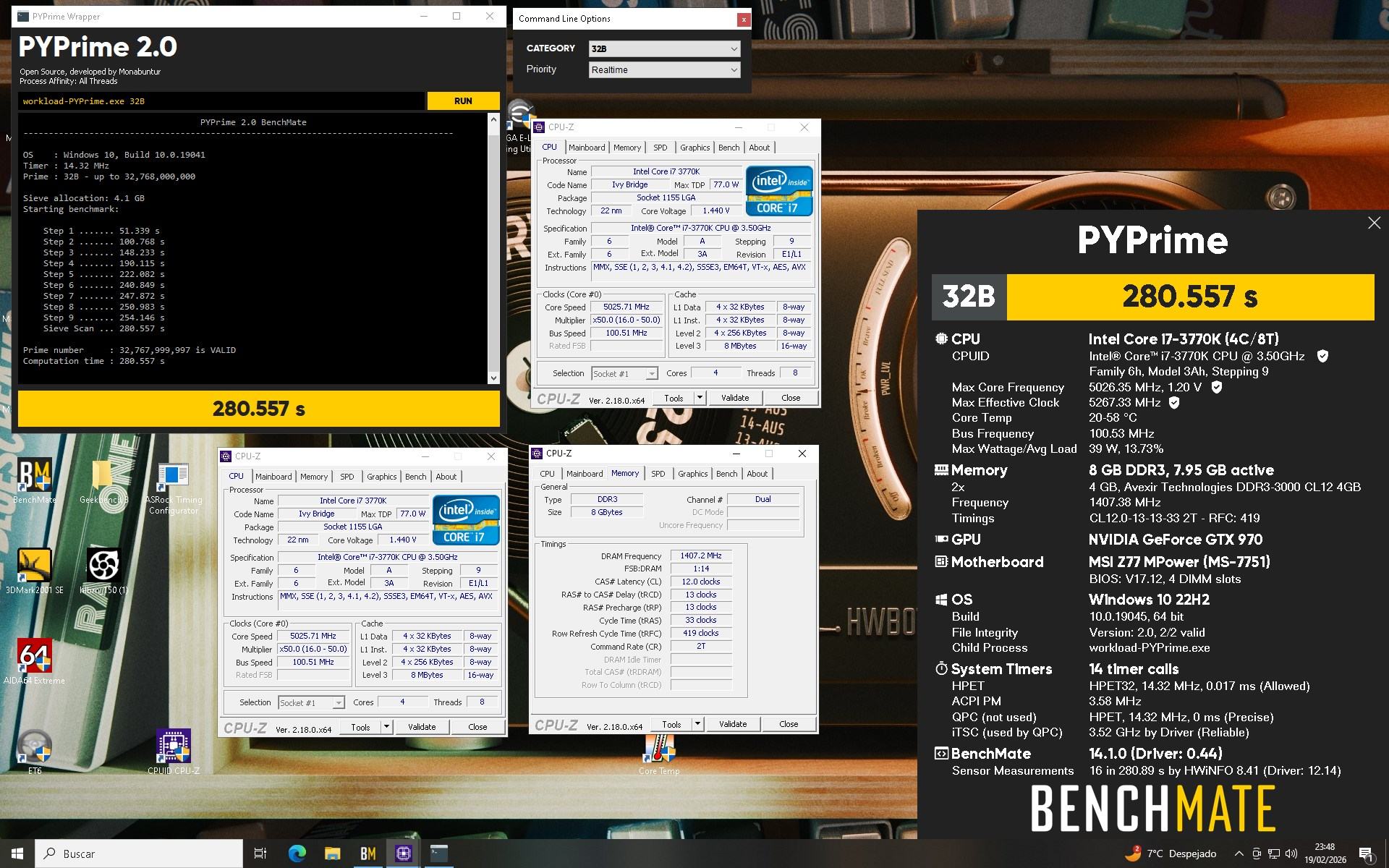Screen dimensions: 1389x868
Task: Open the Graphics tab in CPU-Z
Action: click(x=694, y=147)
